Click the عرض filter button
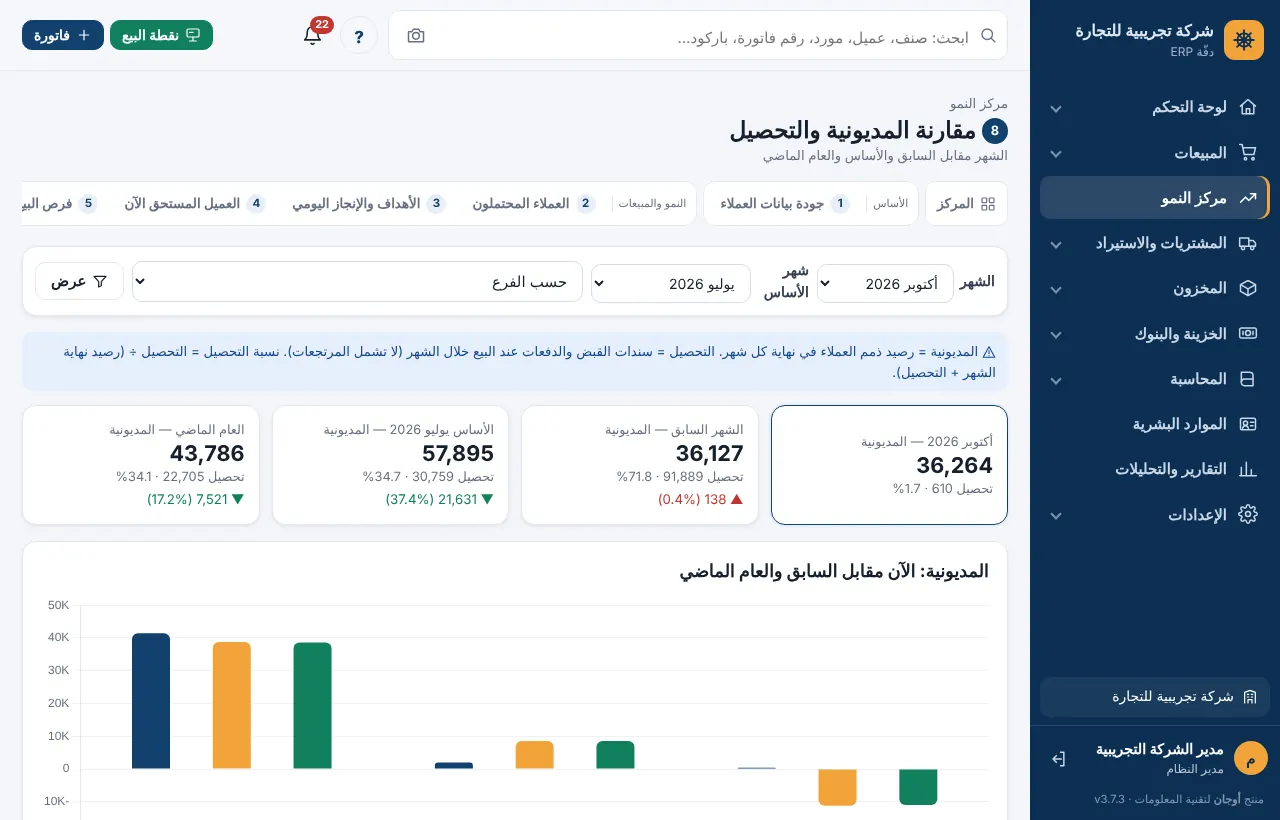This screenshot has height=820, width=1280. tap(79, 281)
